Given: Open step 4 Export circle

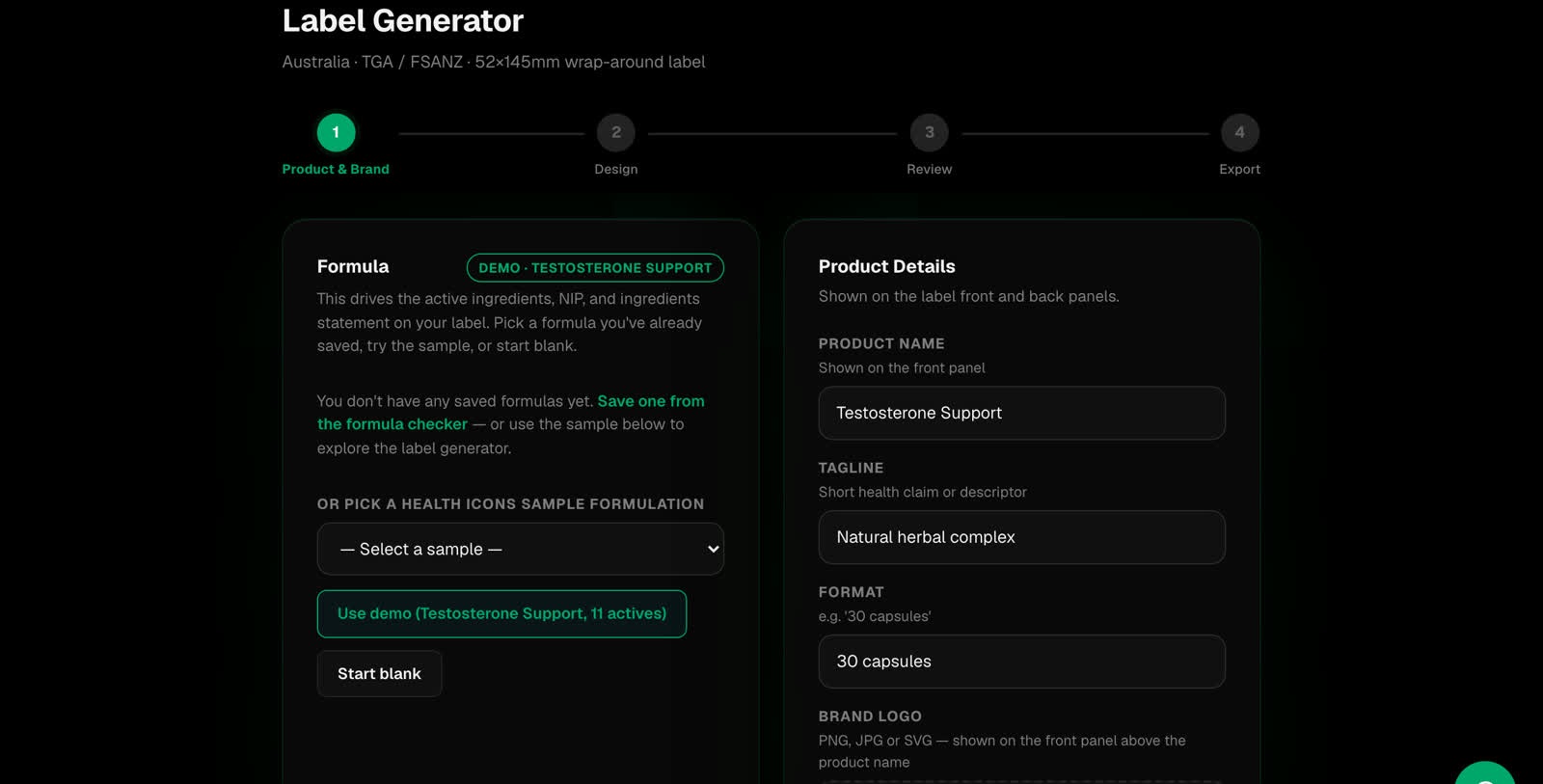Looking at the screenshot, I should (1240, 133).
